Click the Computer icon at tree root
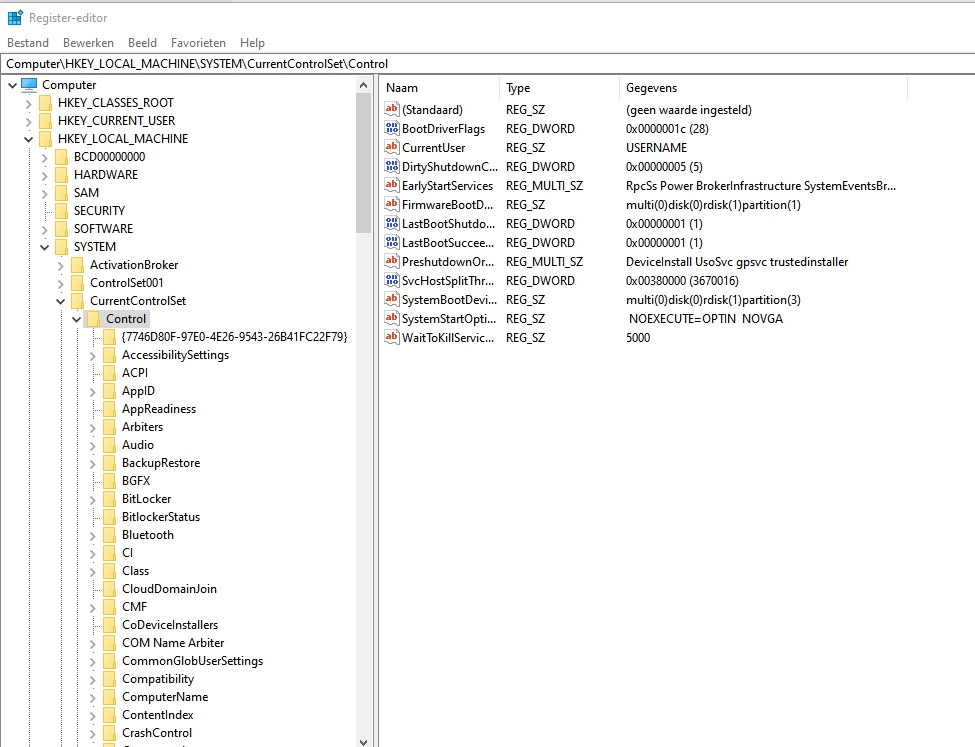Screen dimensions: 975x747 (x=28, y=85)
